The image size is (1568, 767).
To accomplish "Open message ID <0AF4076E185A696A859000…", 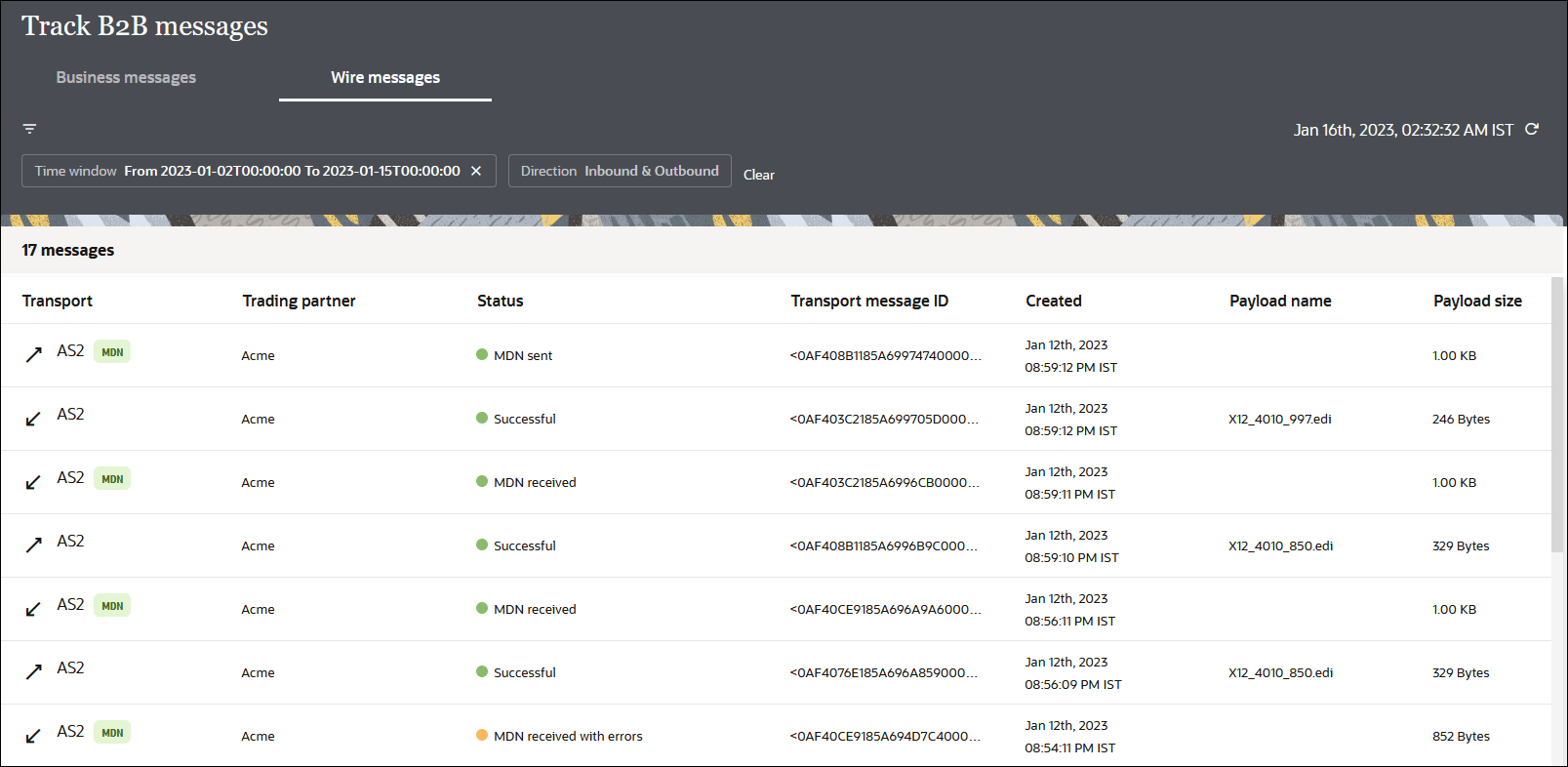I will 883,672.
